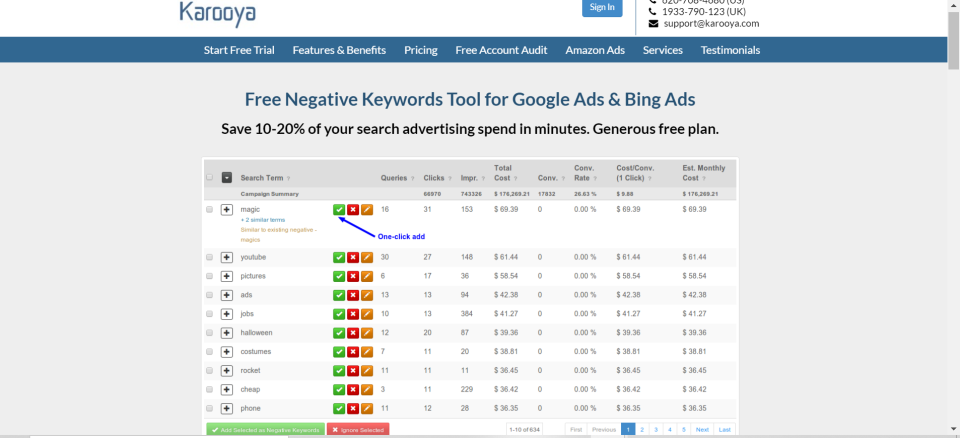The image size is (960, 438).
Task: Add cheap with green checkmark icon
Action: [x=339, y=390]
